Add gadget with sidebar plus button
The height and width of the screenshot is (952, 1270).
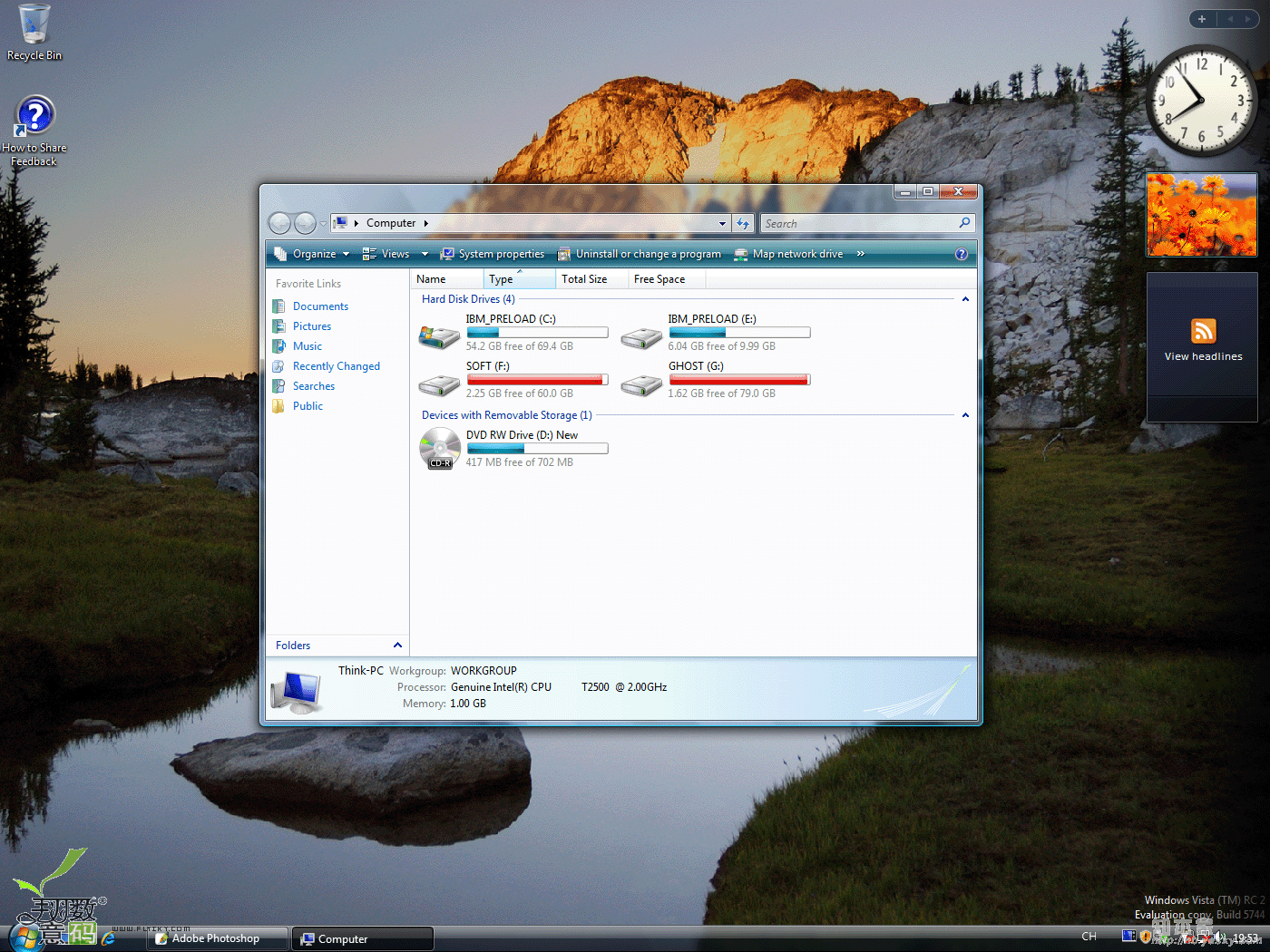click(x=1202, y=19)
